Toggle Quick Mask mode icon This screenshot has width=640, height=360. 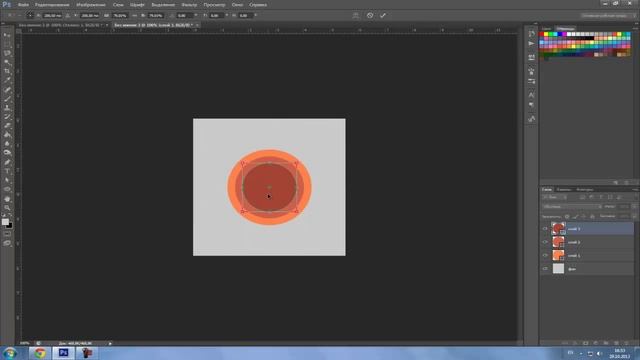click(7, 234)
